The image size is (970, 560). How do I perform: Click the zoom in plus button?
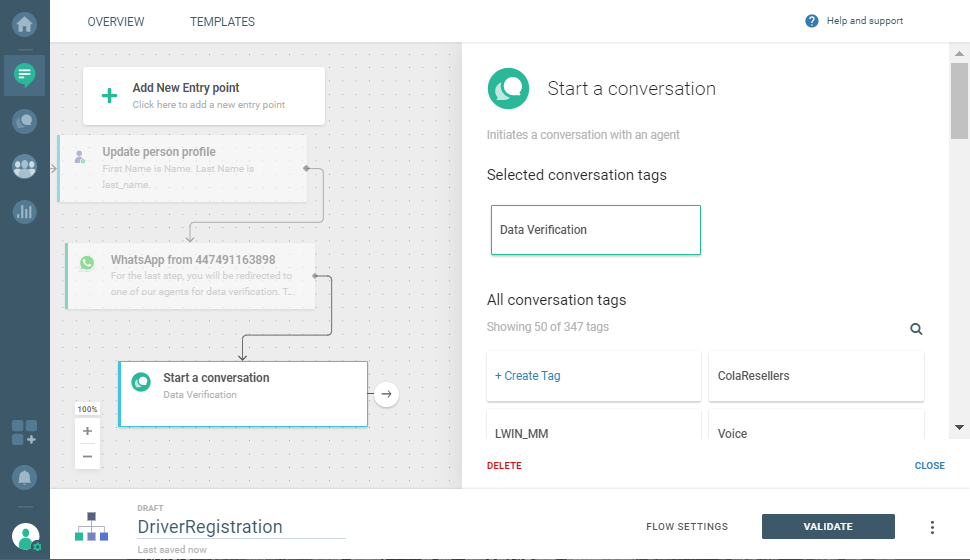coord(87,431)
